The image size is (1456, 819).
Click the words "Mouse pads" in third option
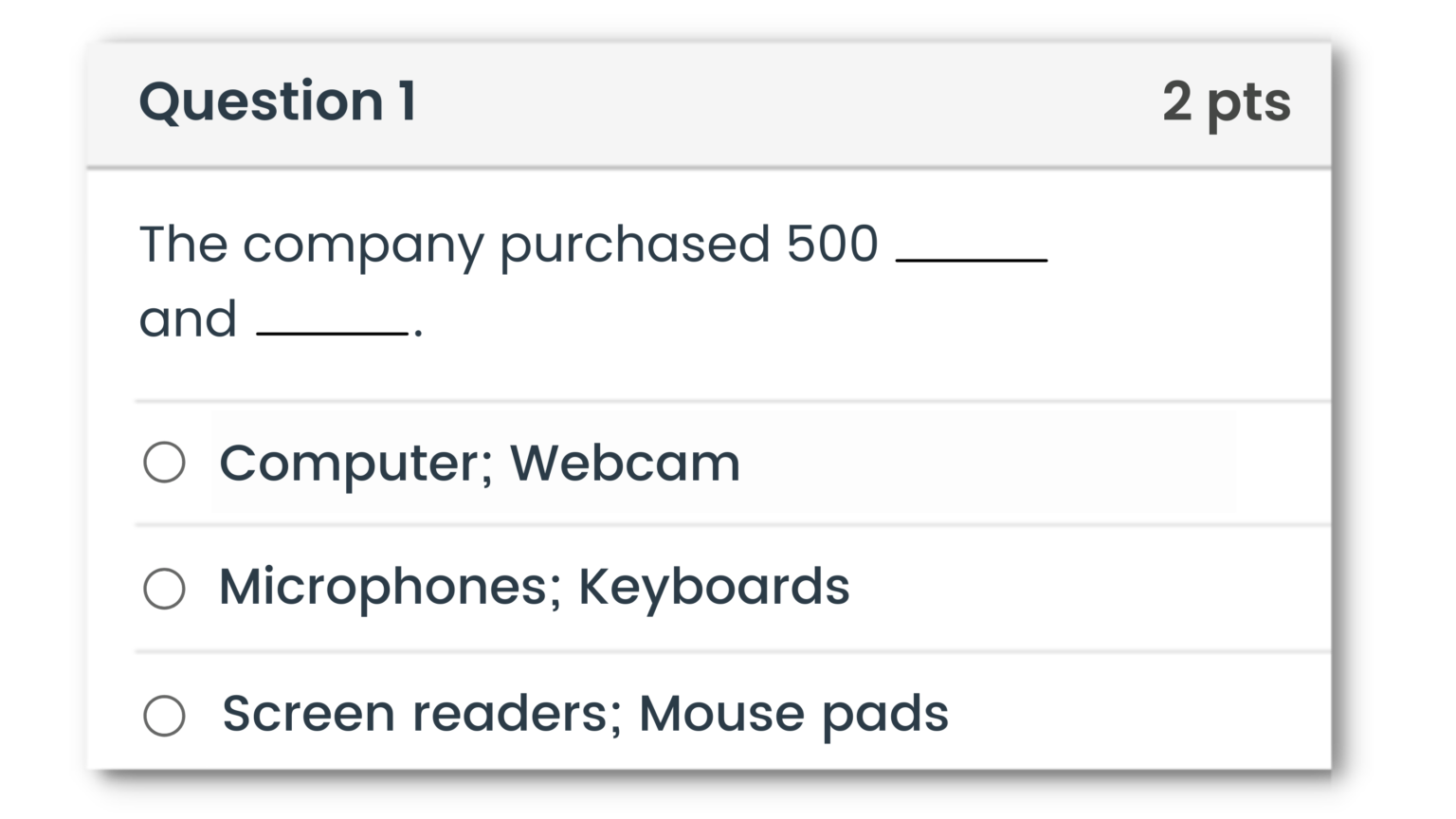click(x=793, y=714)
